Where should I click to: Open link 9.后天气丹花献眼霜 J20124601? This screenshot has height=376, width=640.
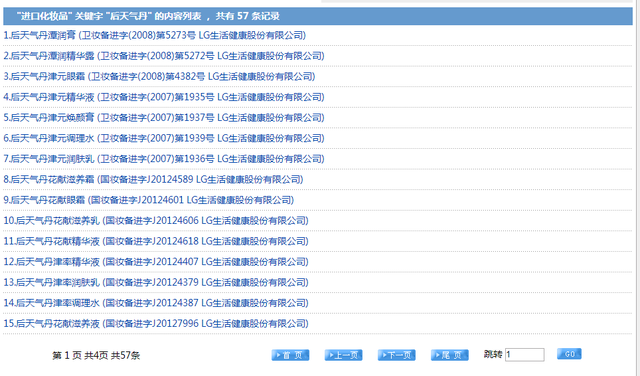149,200
